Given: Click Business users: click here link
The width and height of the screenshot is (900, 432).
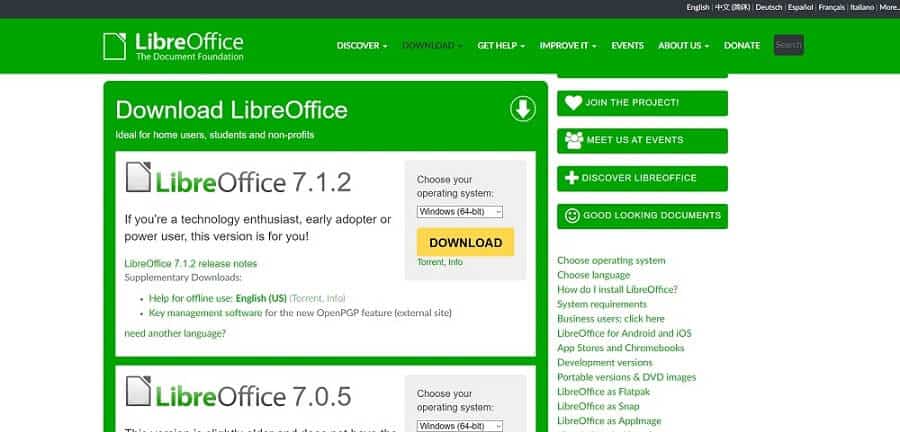Looking at the screenshot, I should tap(611, 319).
